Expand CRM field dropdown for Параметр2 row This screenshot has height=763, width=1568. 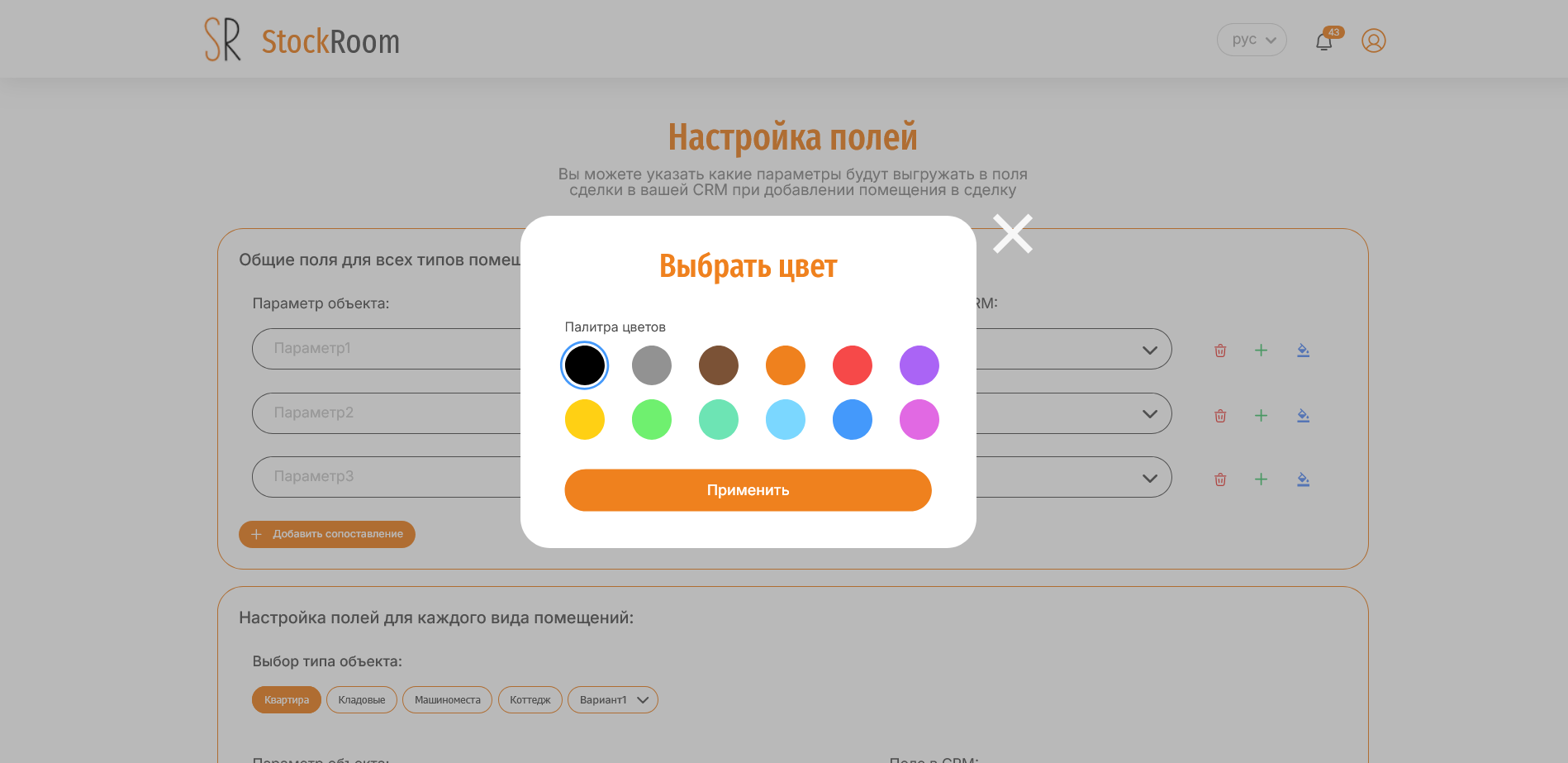(x=1149, y=414)
